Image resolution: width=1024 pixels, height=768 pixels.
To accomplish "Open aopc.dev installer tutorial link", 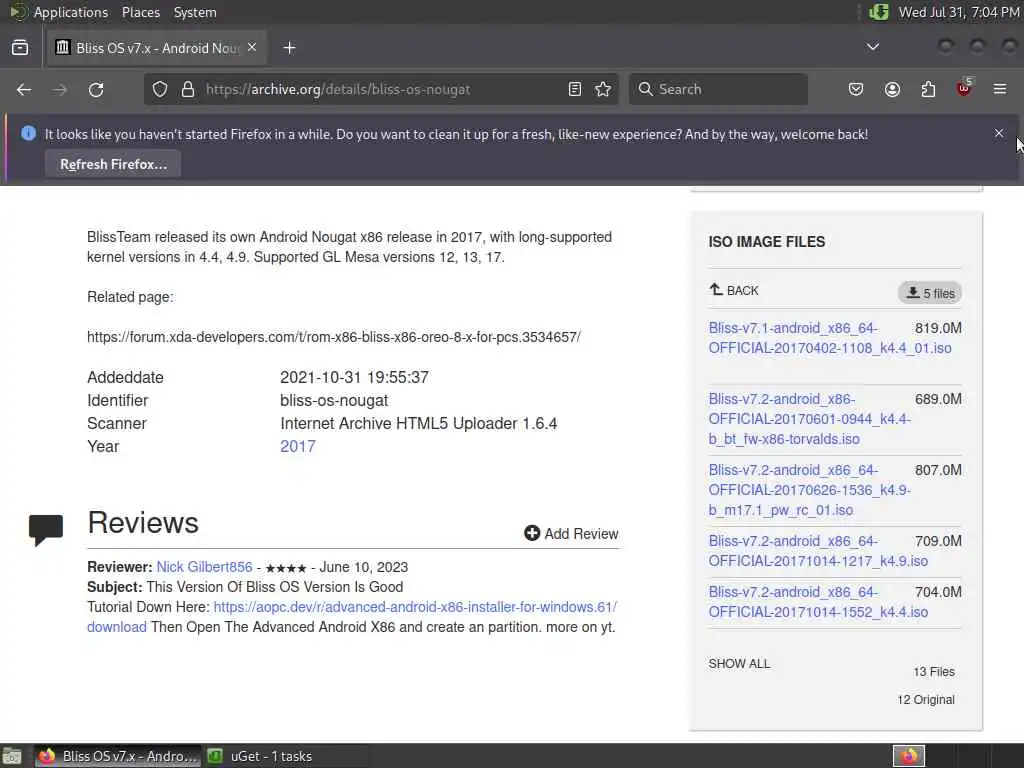I will point(415,607).
